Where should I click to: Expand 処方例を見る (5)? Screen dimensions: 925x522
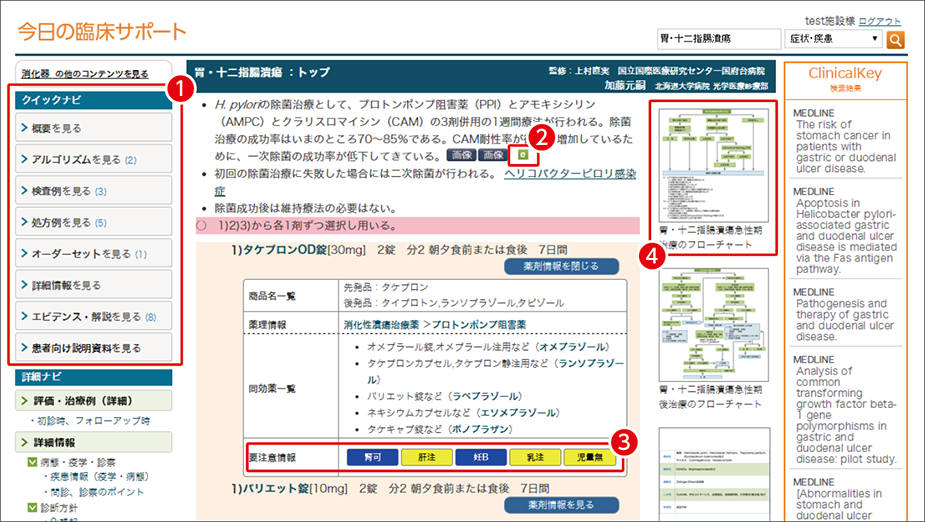[x=94, y=222]
